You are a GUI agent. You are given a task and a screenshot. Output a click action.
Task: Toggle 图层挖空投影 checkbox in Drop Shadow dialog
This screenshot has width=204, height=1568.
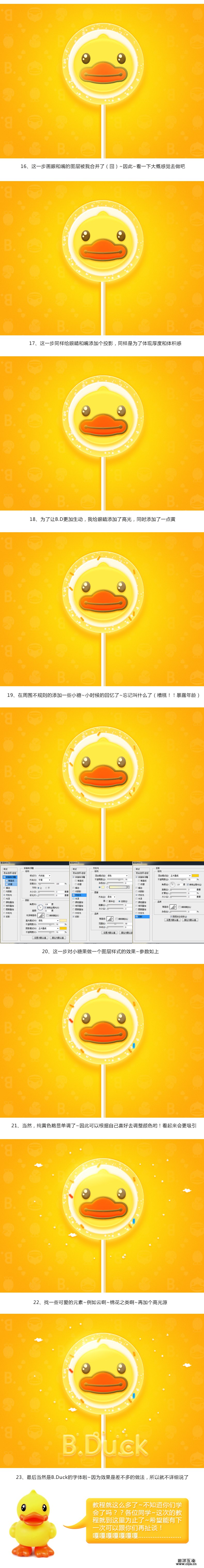(x=171, y=917)
